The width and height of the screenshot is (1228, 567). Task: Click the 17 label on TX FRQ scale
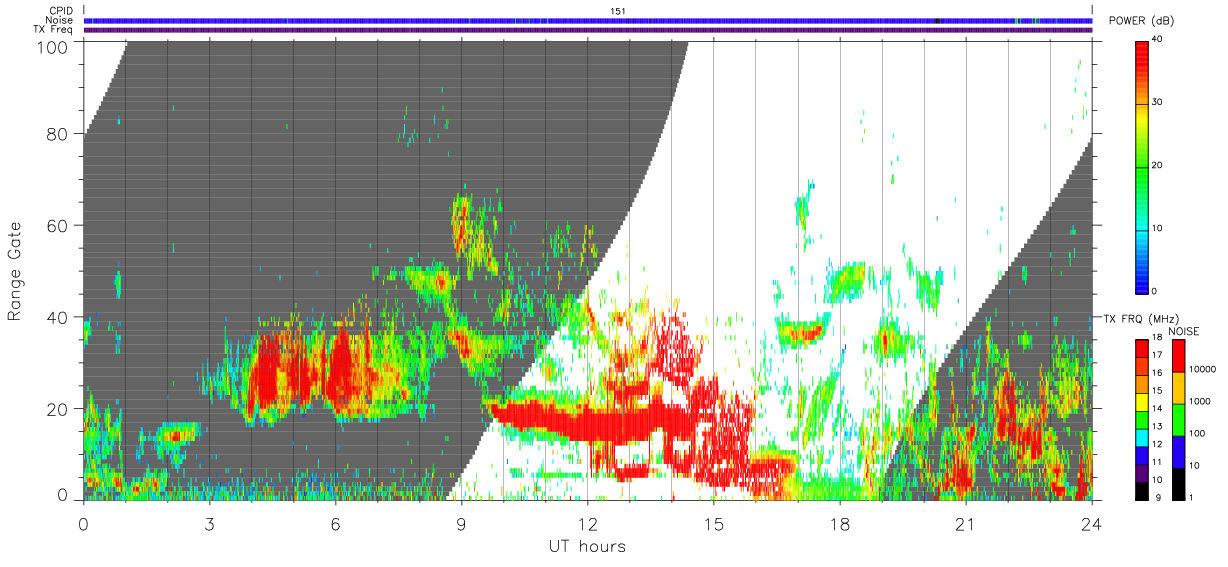tap(1158, 354)
